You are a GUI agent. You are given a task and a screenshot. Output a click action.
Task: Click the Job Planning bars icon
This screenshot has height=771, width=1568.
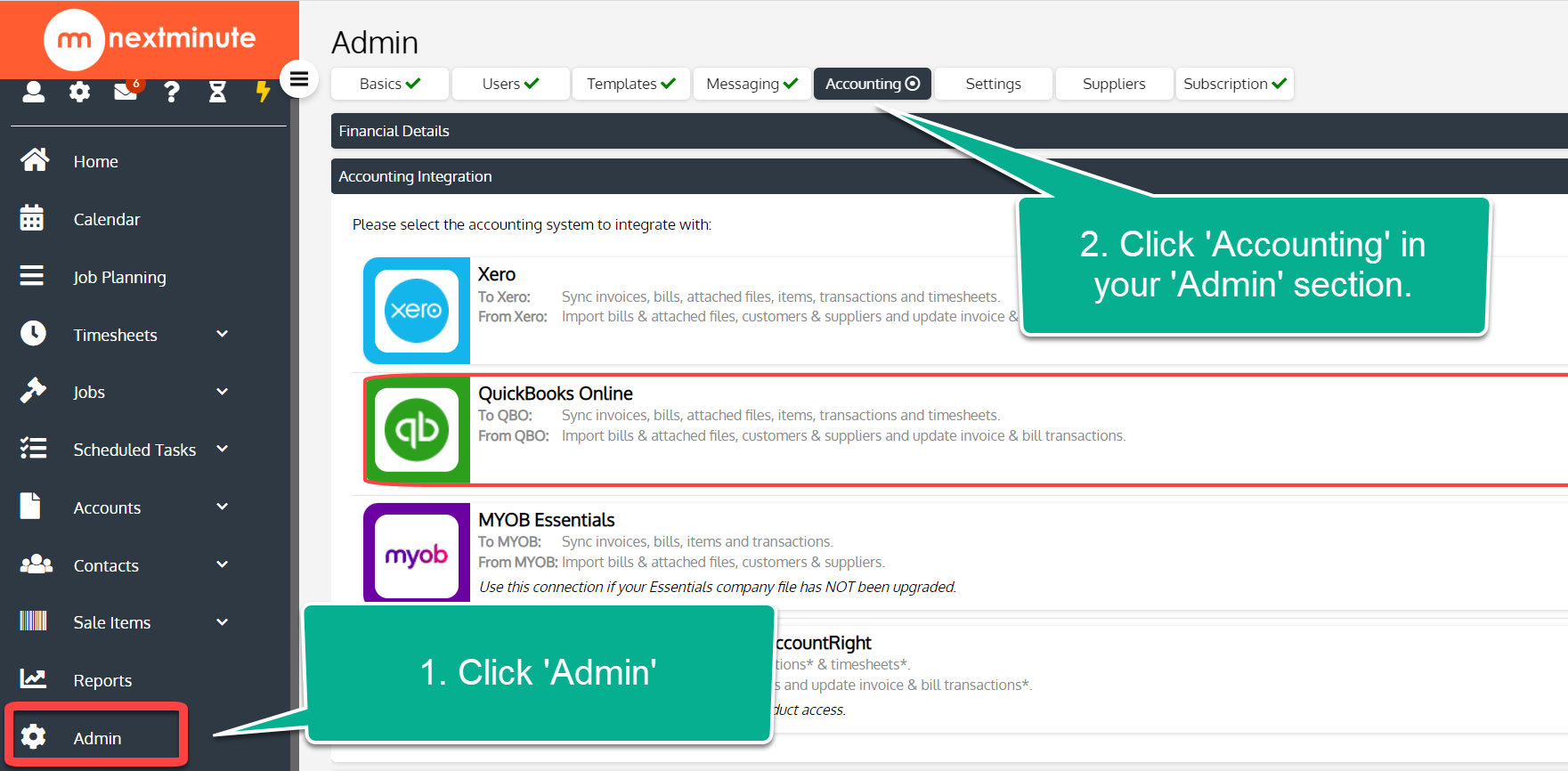[32, 276]
